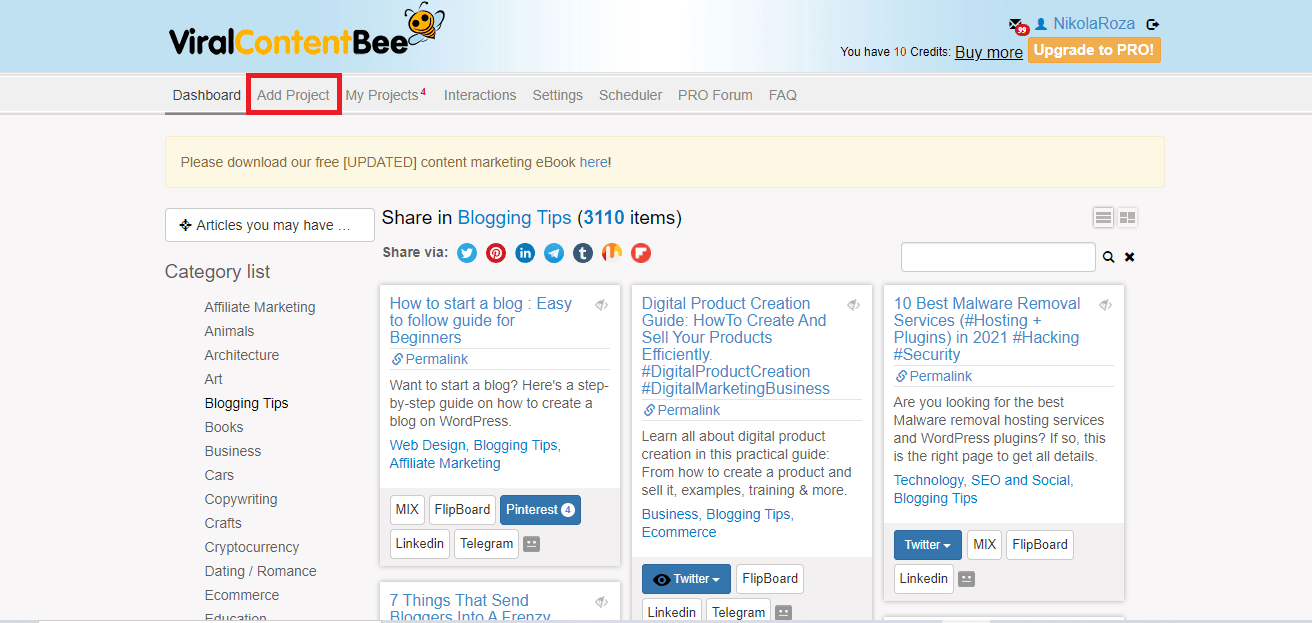1312x623 pixels.
Task: Share via the Tumblr icon
Action: pyautogui.click(x=583, y=253)
